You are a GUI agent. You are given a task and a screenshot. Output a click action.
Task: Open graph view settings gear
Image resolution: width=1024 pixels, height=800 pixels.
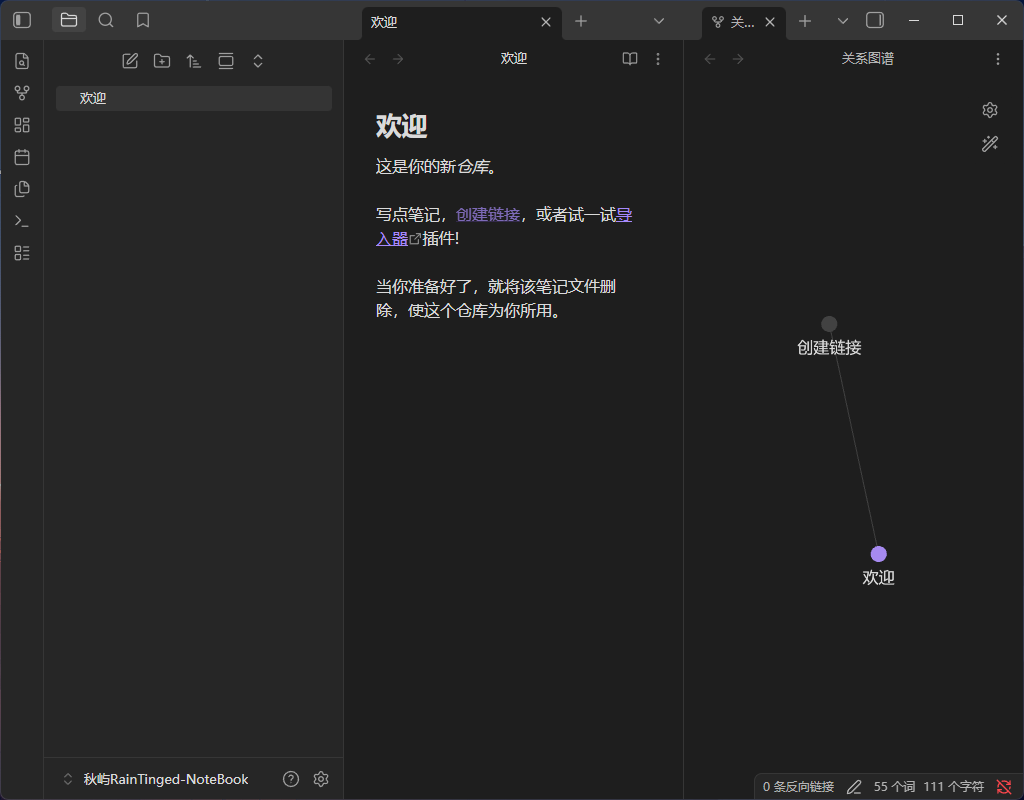989,110
